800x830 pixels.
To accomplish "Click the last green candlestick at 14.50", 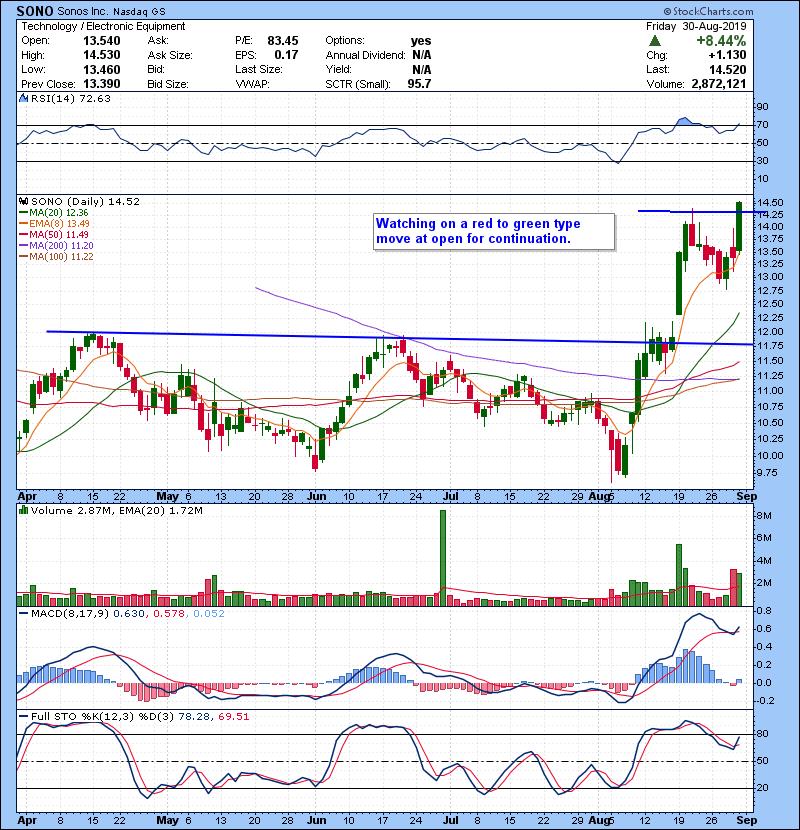I will pyautogui.click(x=739, y=226).
